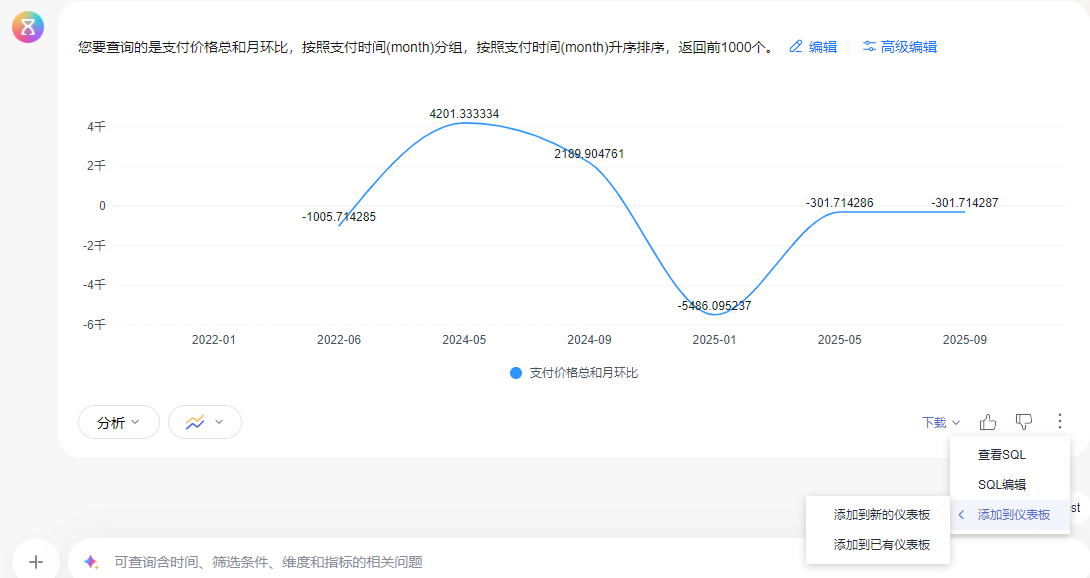Expand the 分析 dropdown
Screen dimensions: 1090x578
coord(119,422)
